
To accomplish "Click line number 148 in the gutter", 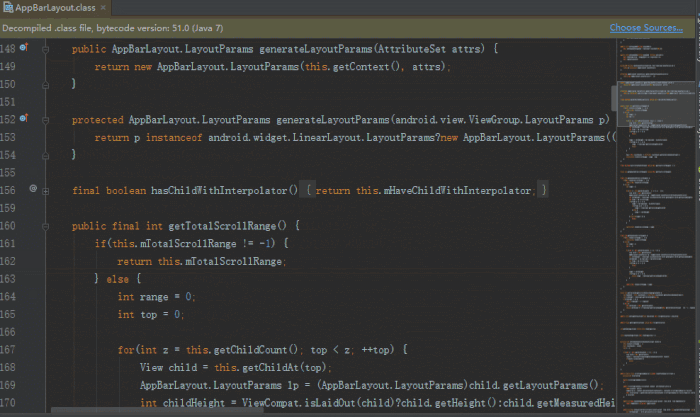I will 8,49.
